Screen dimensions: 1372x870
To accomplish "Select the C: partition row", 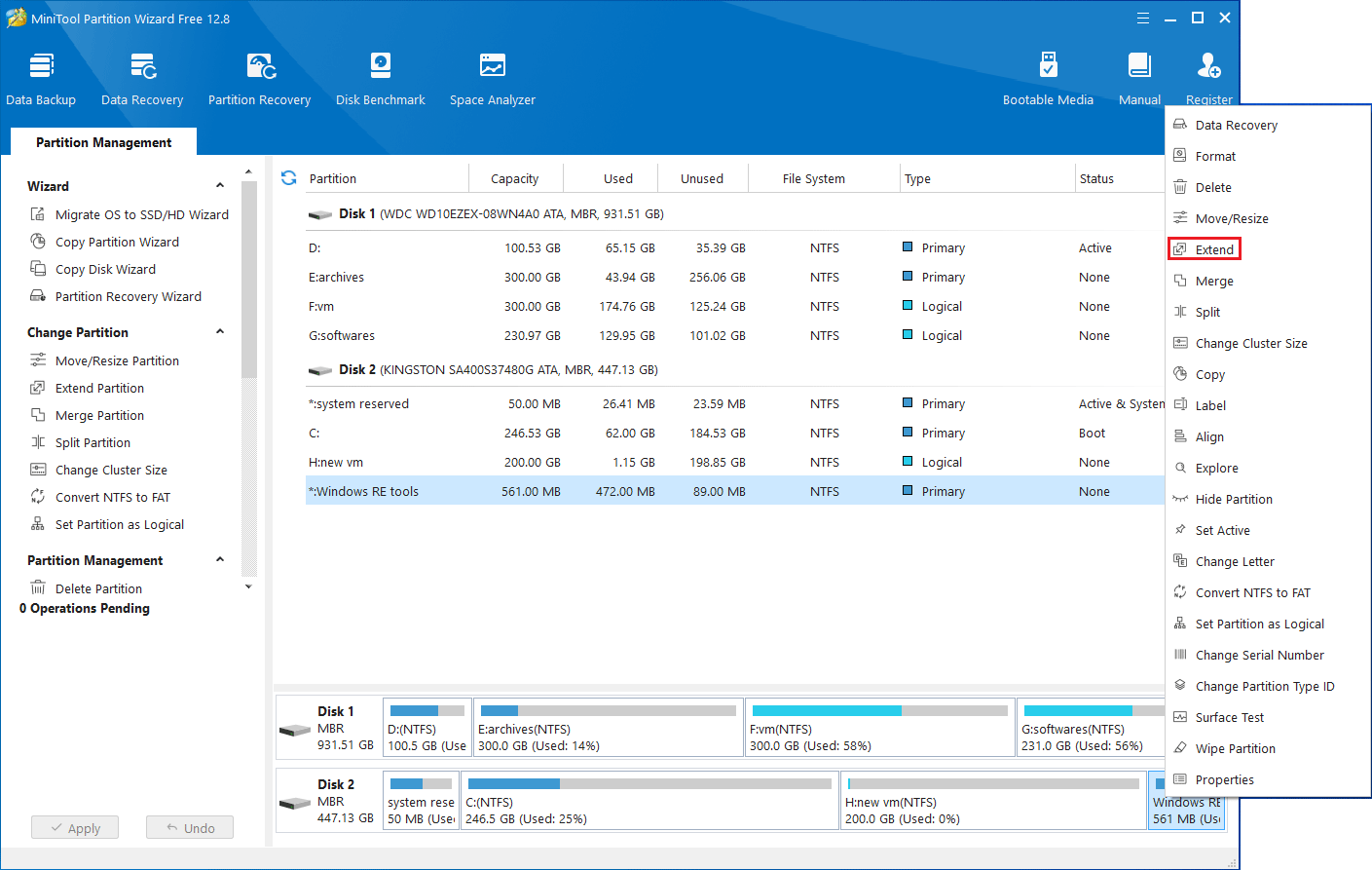I will 735,433.
